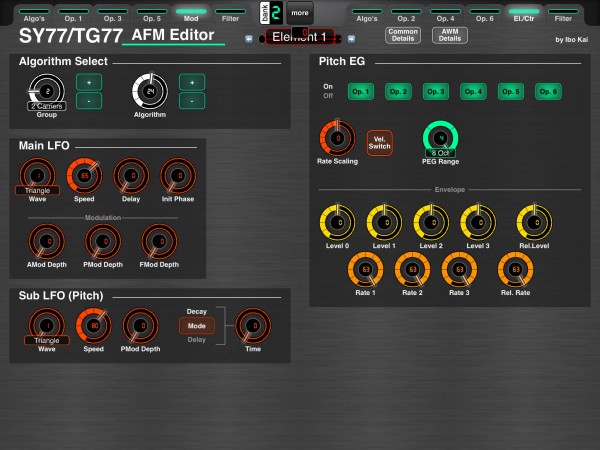Click the Init Phase knob
Viewport: 600px width, 450px height.
point(178,176)
